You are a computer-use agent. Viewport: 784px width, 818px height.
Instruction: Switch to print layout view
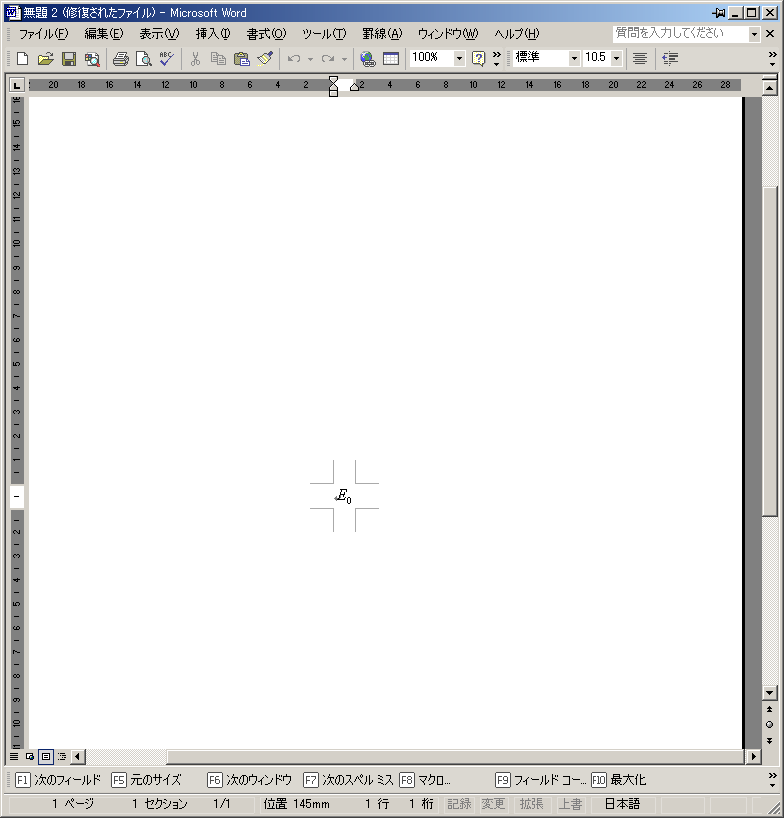point(46,756)
